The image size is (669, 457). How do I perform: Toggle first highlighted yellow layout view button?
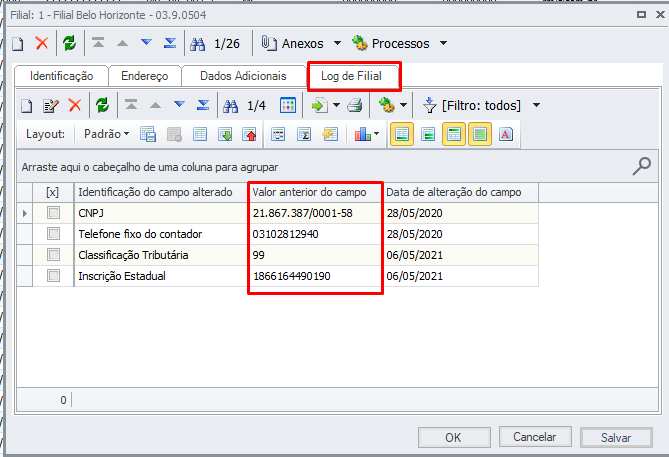[402, 134]
